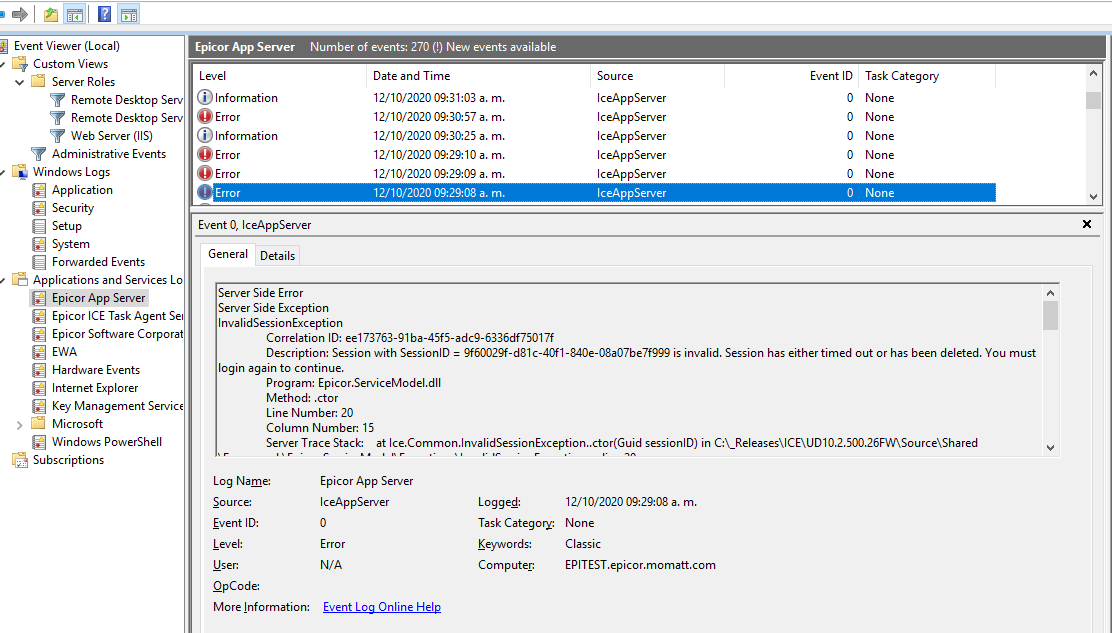Click the Key Management Service log icon
The height and width of the screenshot is (633, 1112).
pyautogui.click(x=39, y=406)
